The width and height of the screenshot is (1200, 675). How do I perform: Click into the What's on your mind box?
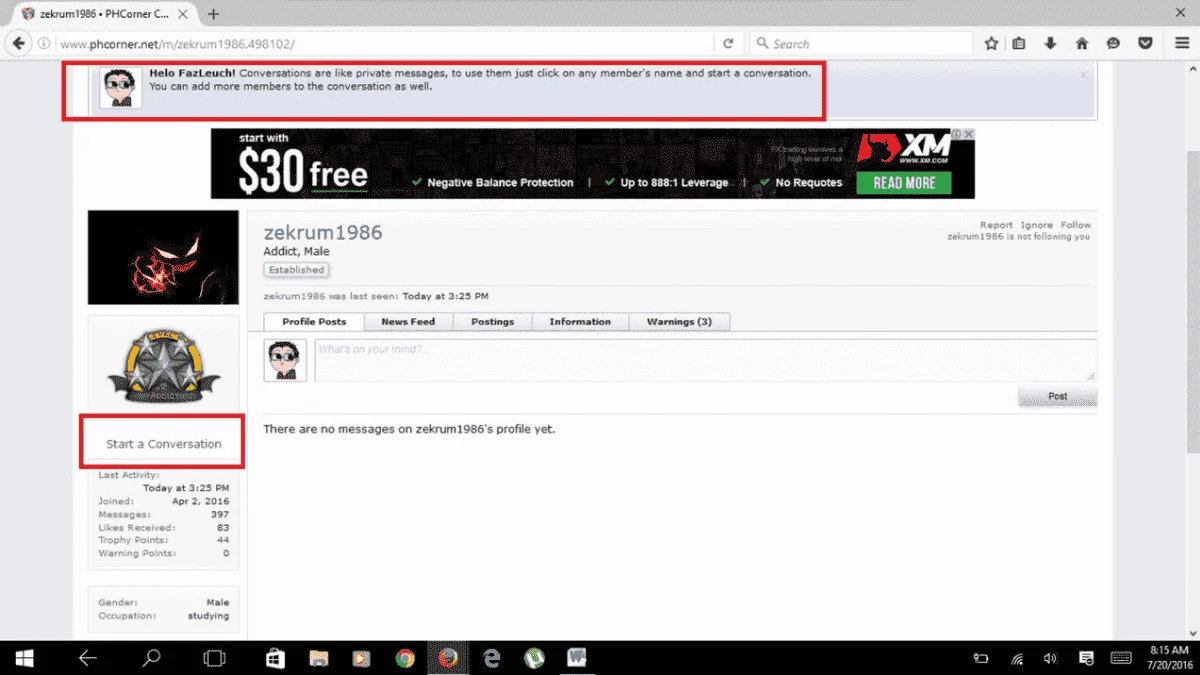[x=705, y=360]
